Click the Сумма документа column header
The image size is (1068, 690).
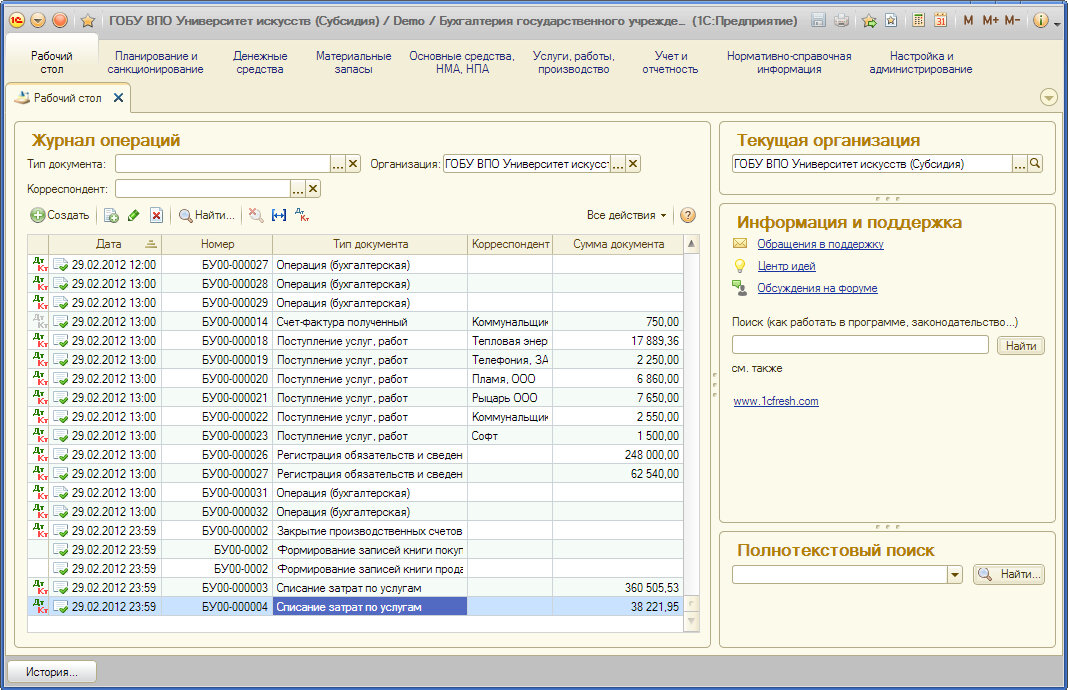[x=618, y=244]
